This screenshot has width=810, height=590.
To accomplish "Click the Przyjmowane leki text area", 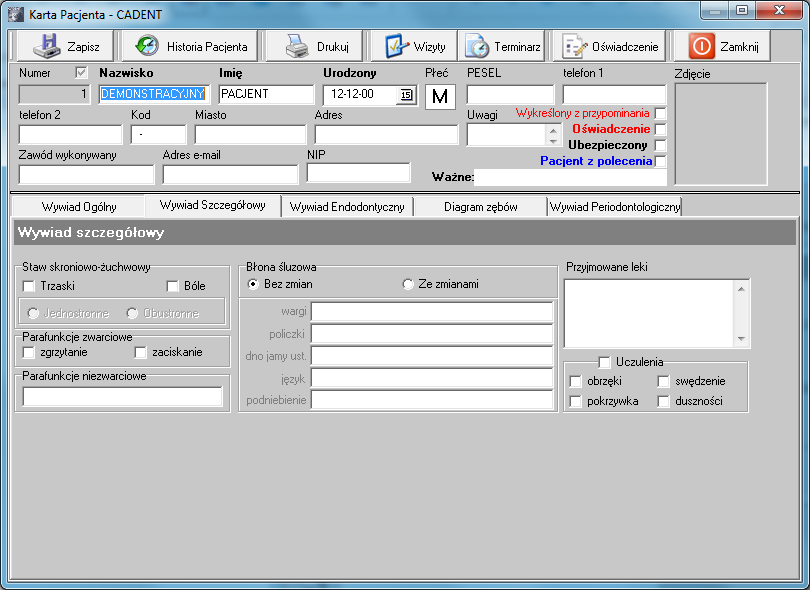I will point(649,313).
